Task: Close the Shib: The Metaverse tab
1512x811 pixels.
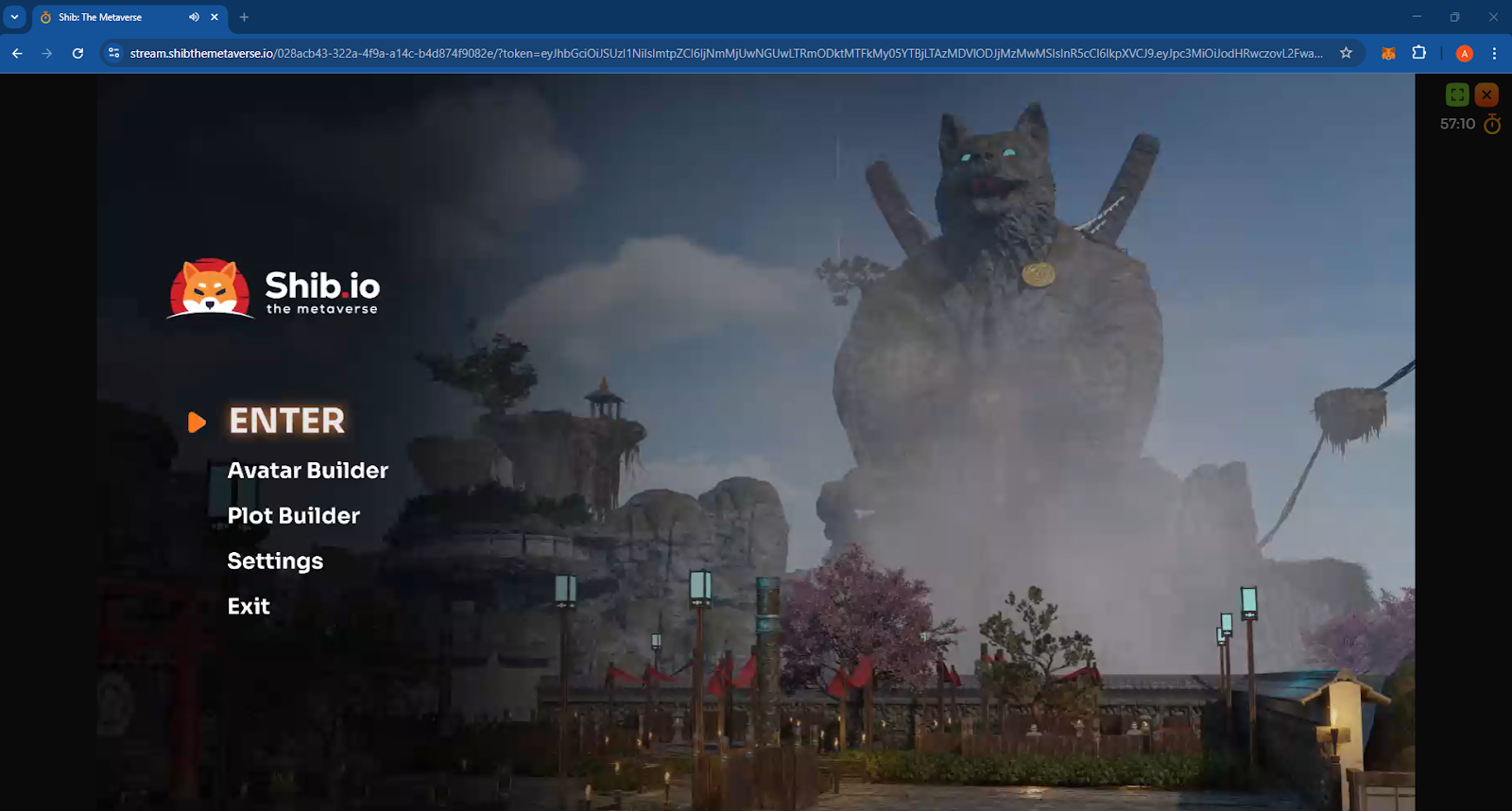Action: pyautogui.click(x=215, y=17)
